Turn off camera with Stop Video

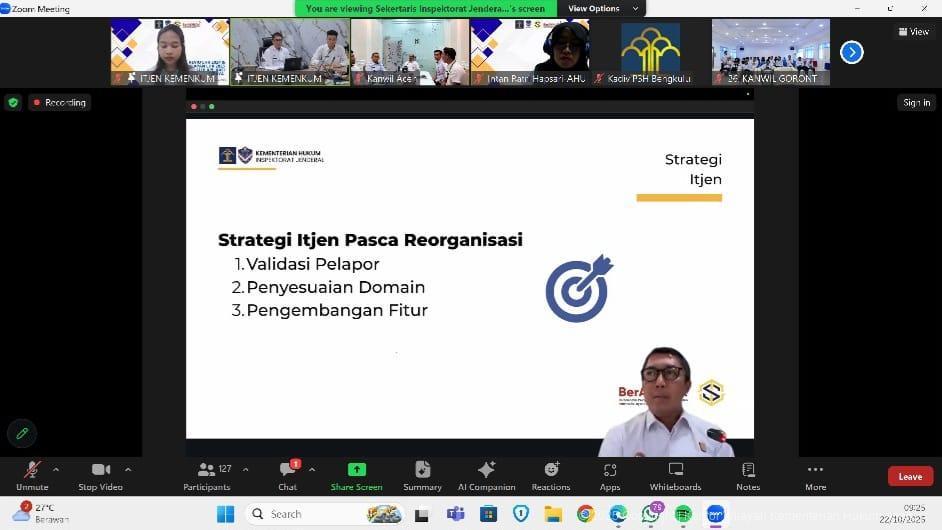(x=100, y=475)
